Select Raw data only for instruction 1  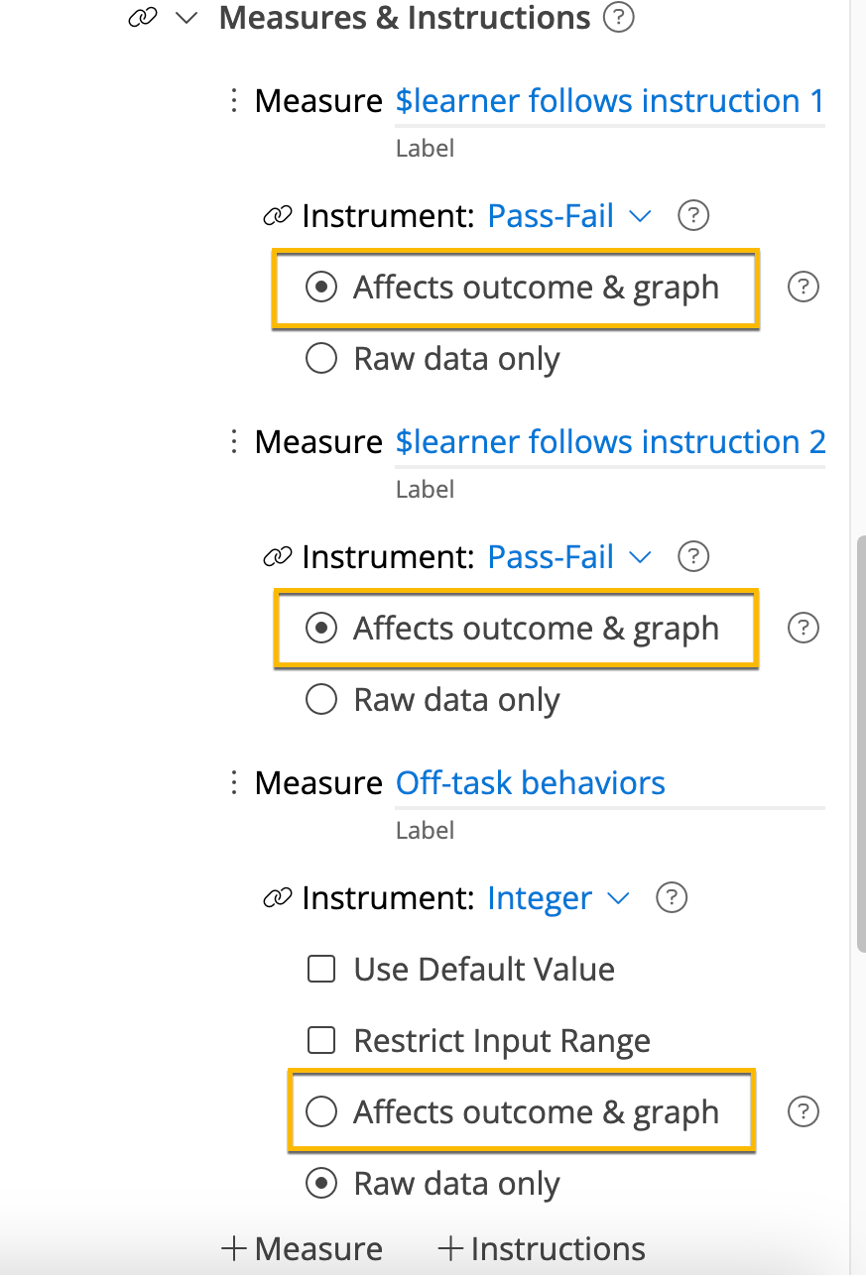click(321, 359)
